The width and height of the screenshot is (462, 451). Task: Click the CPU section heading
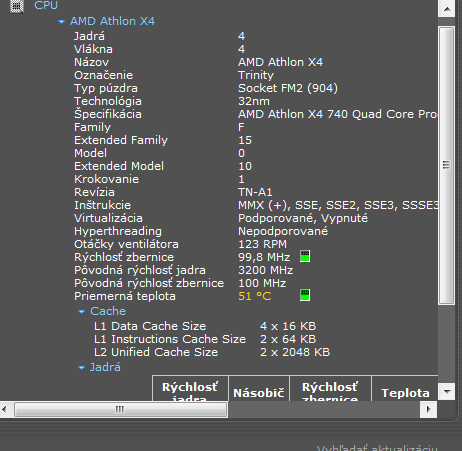(46, 5)
